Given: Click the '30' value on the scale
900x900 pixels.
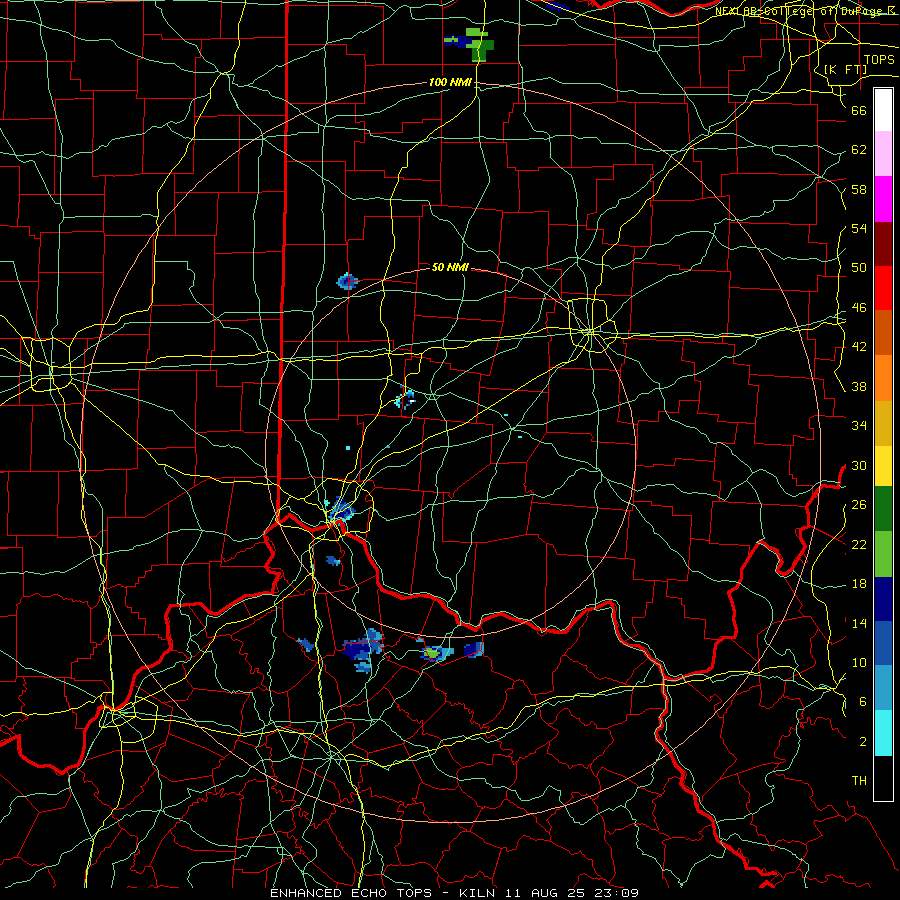Looking at the screenshot, I should click(859, 465).
